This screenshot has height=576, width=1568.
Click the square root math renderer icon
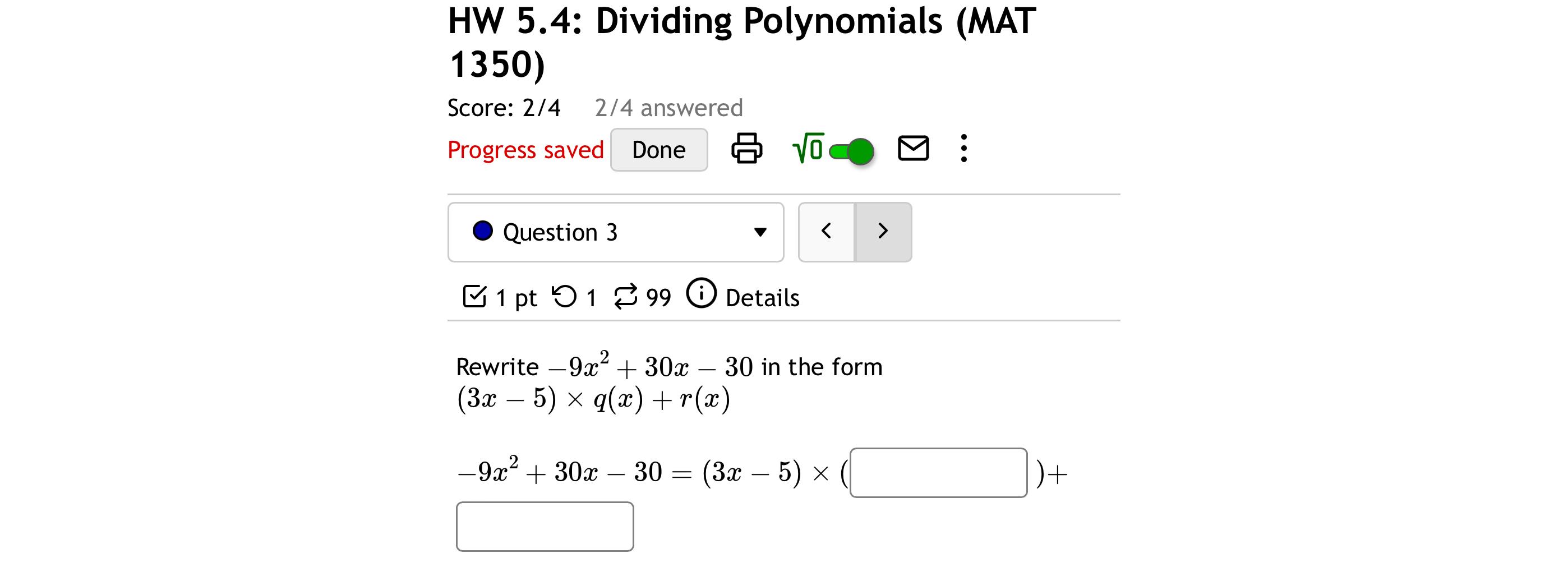807,148
